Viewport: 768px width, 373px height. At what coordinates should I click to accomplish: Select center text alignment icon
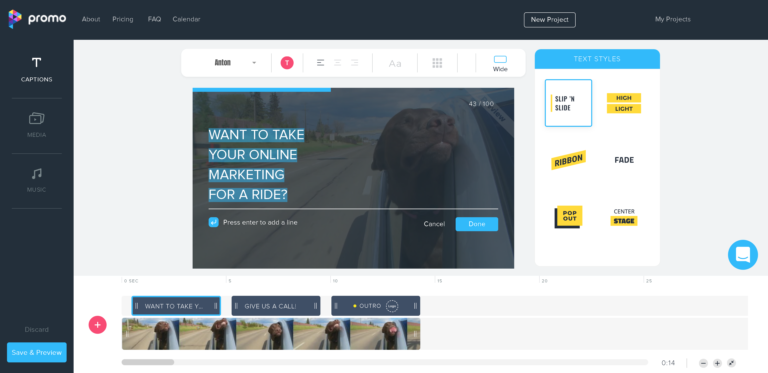[337, 63]
